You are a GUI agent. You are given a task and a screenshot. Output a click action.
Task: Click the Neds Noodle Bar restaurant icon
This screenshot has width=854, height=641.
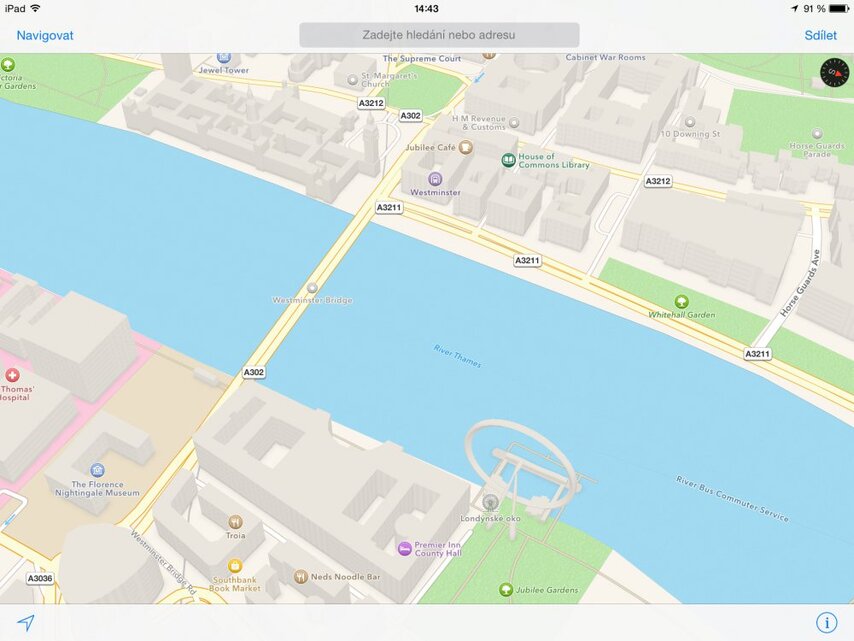point(302,575)
